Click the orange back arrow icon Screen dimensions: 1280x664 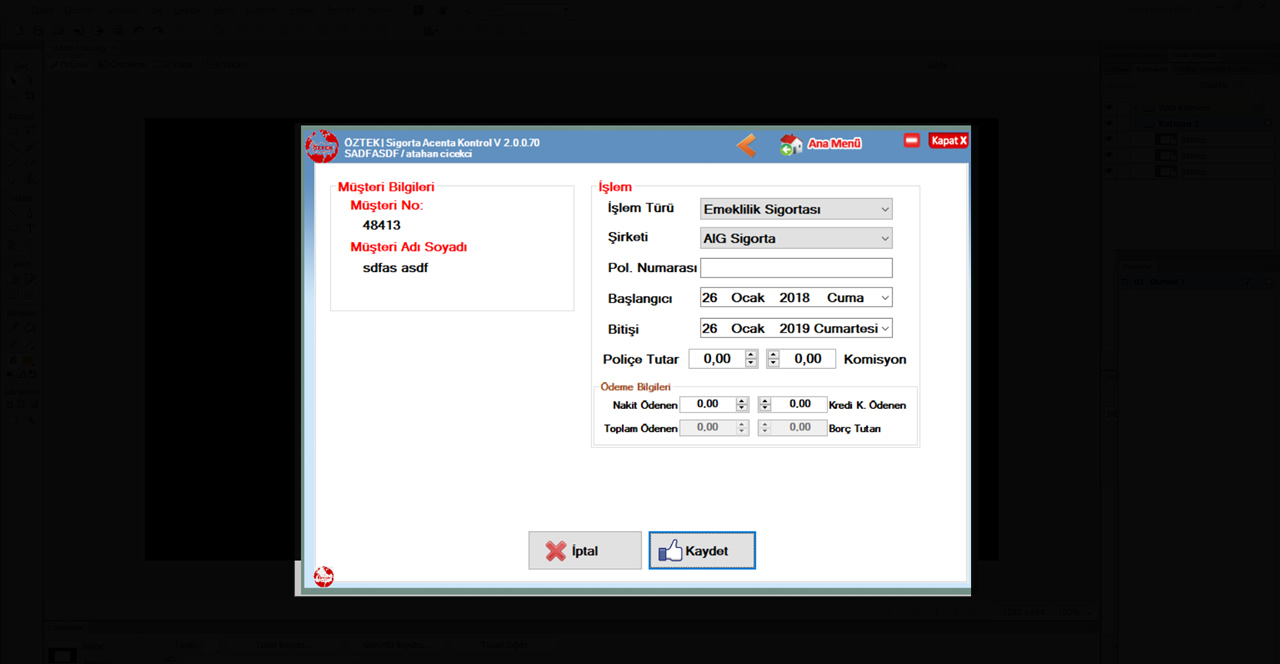pos(746,145)
